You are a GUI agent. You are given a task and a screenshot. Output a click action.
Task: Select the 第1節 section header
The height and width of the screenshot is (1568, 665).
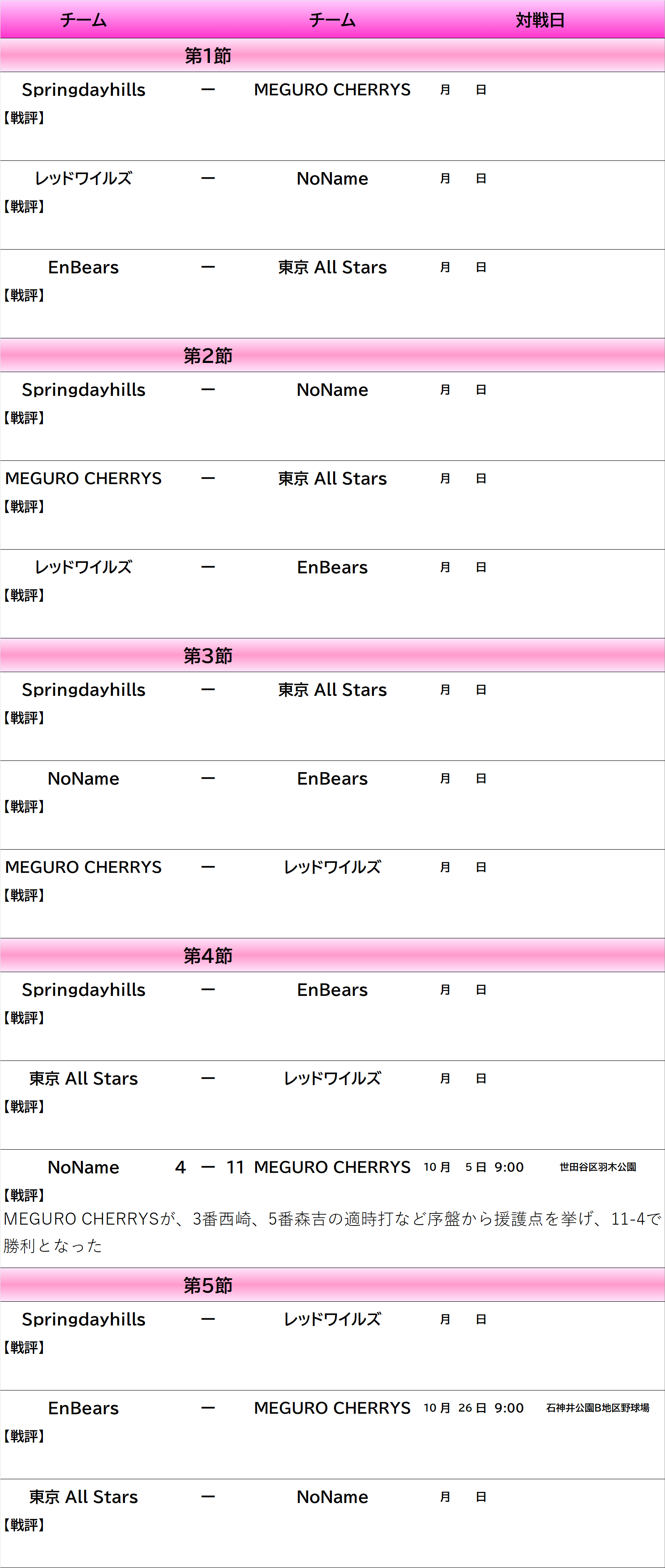207,55
